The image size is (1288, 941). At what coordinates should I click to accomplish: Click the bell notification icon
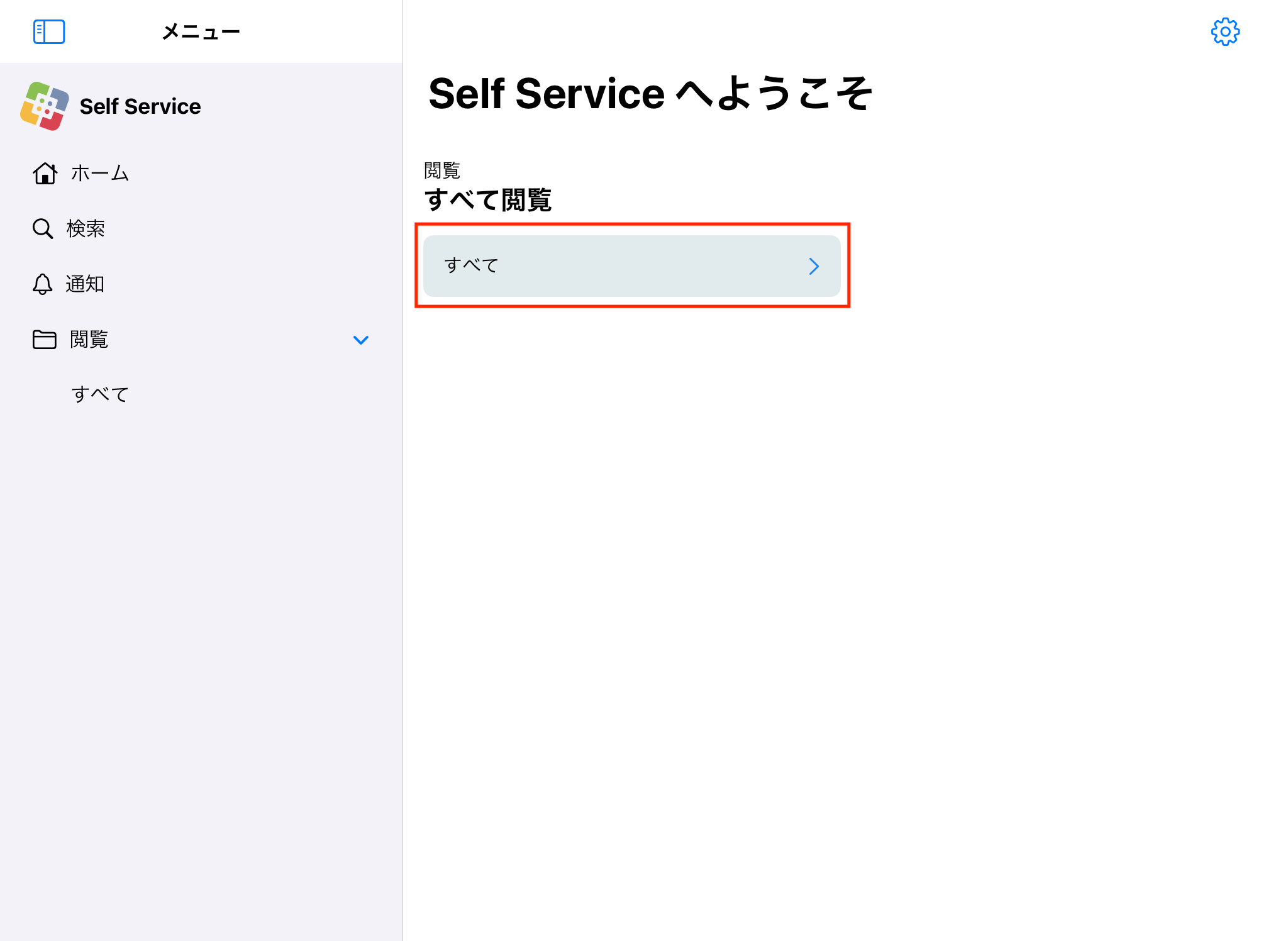(x=42, y=284)
